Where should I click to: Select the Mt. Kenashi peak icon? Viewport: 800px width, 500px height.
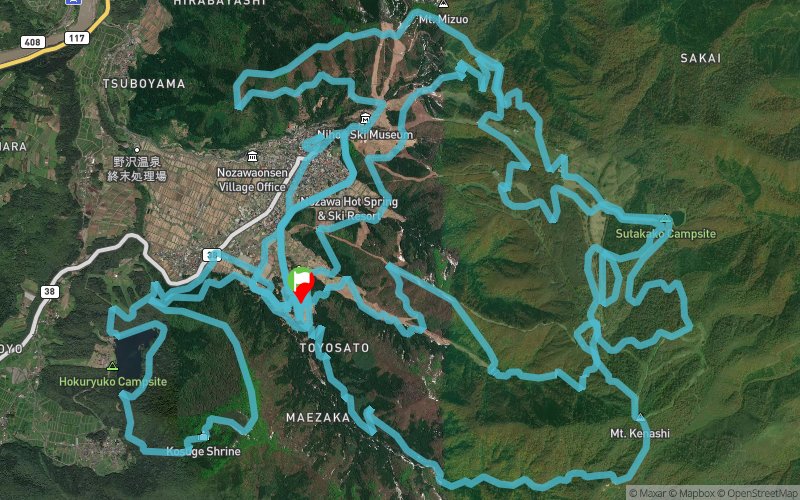coord(640,417)
